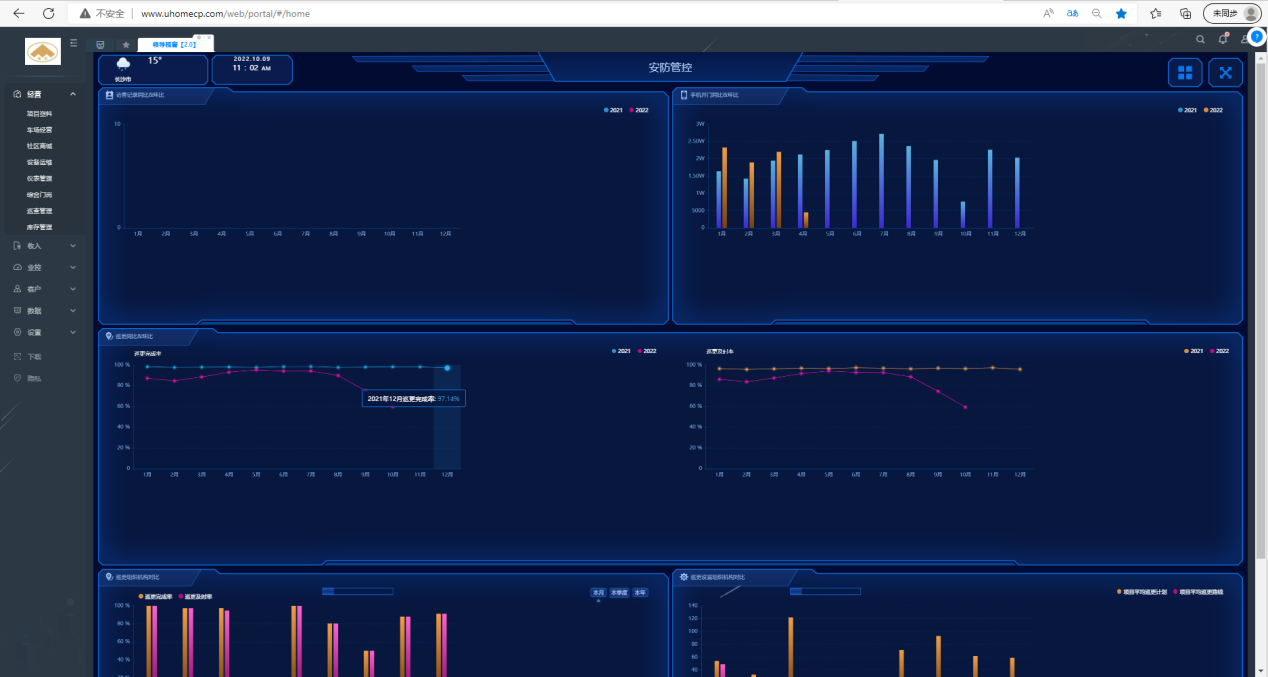Open 库存管理 in the sidebar
The height and width of the screenshot is (677, 1268).
pos(40,227)
